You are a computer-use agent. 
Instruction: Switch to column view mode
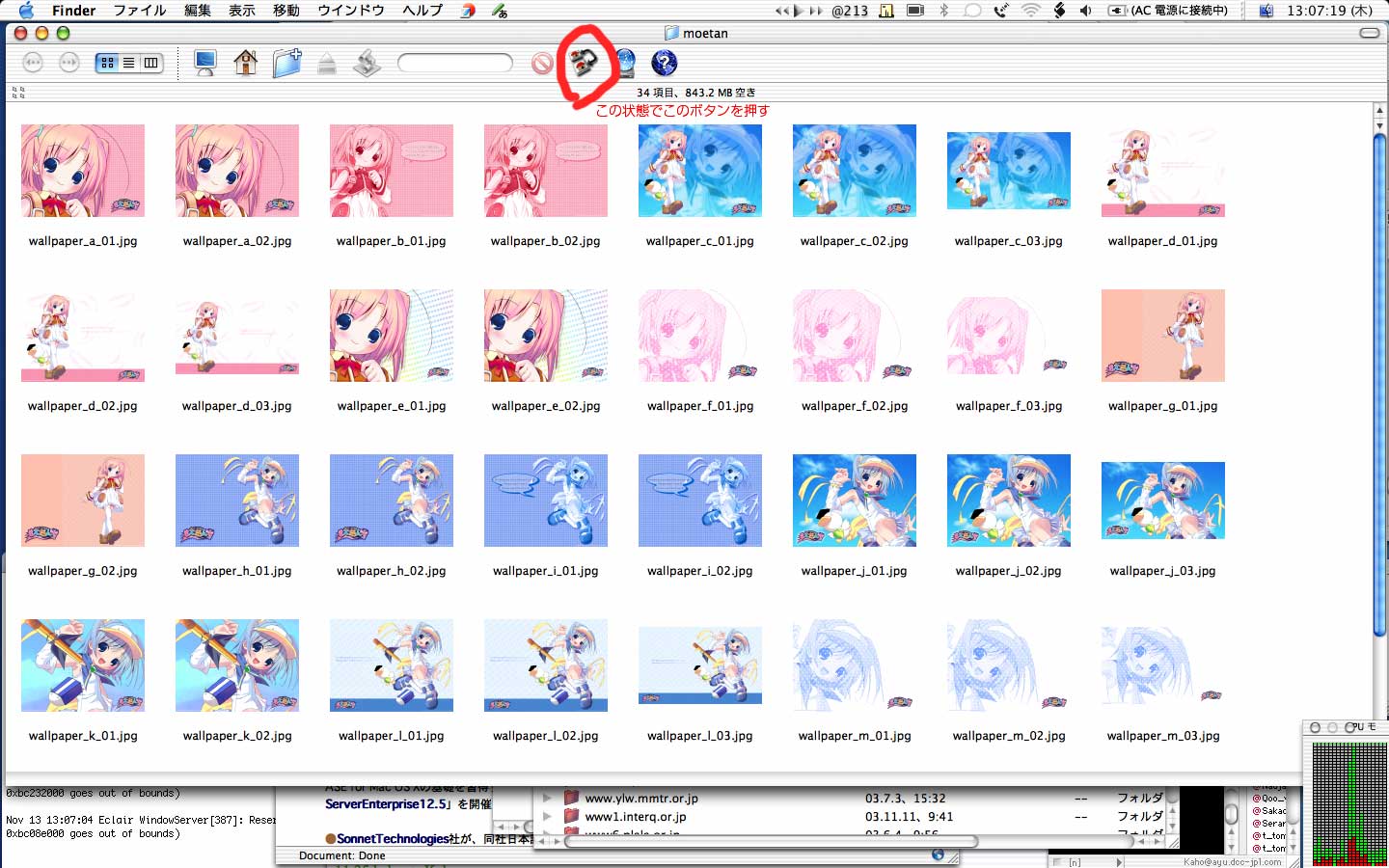click(150, 64)
